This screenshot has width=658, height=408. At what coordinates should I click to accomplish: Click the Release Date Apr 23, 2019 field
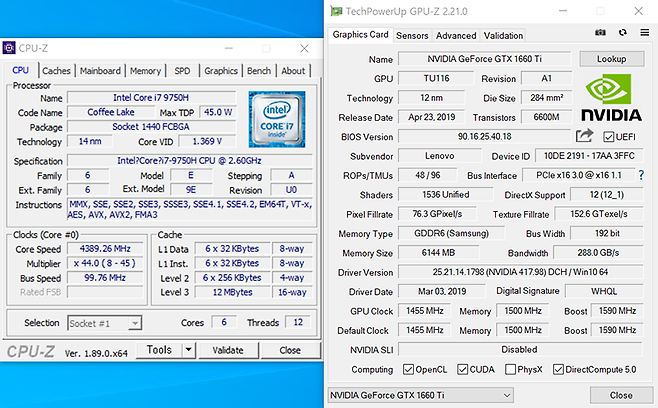pos(432,117)
